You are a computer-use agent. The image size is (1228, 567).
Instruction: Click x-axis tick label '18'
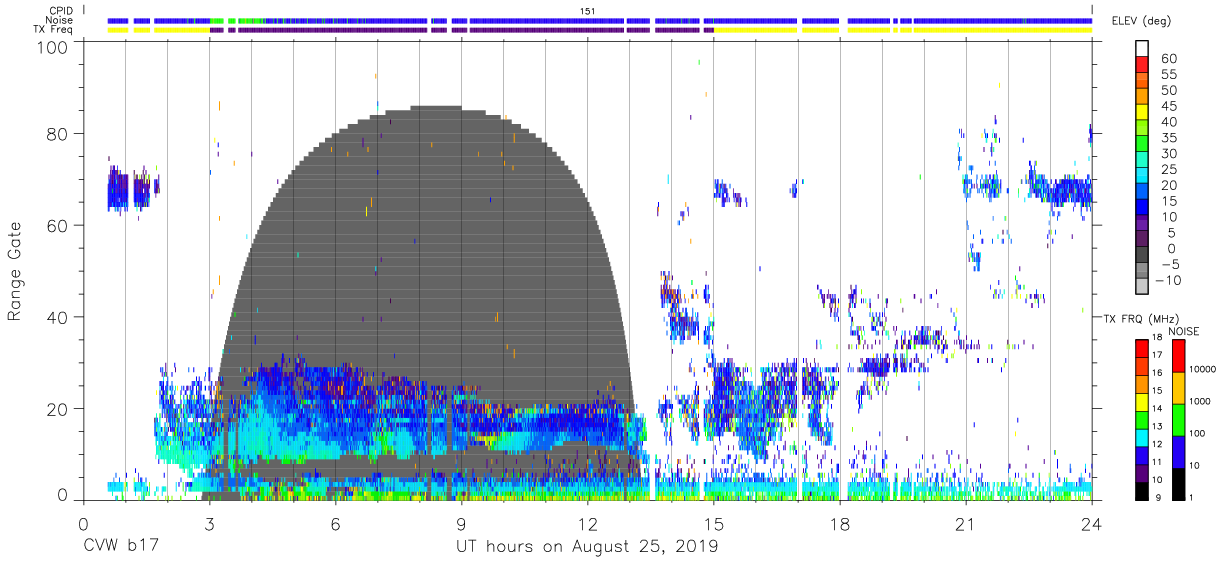pyautogui.click(x=840, y=524)
